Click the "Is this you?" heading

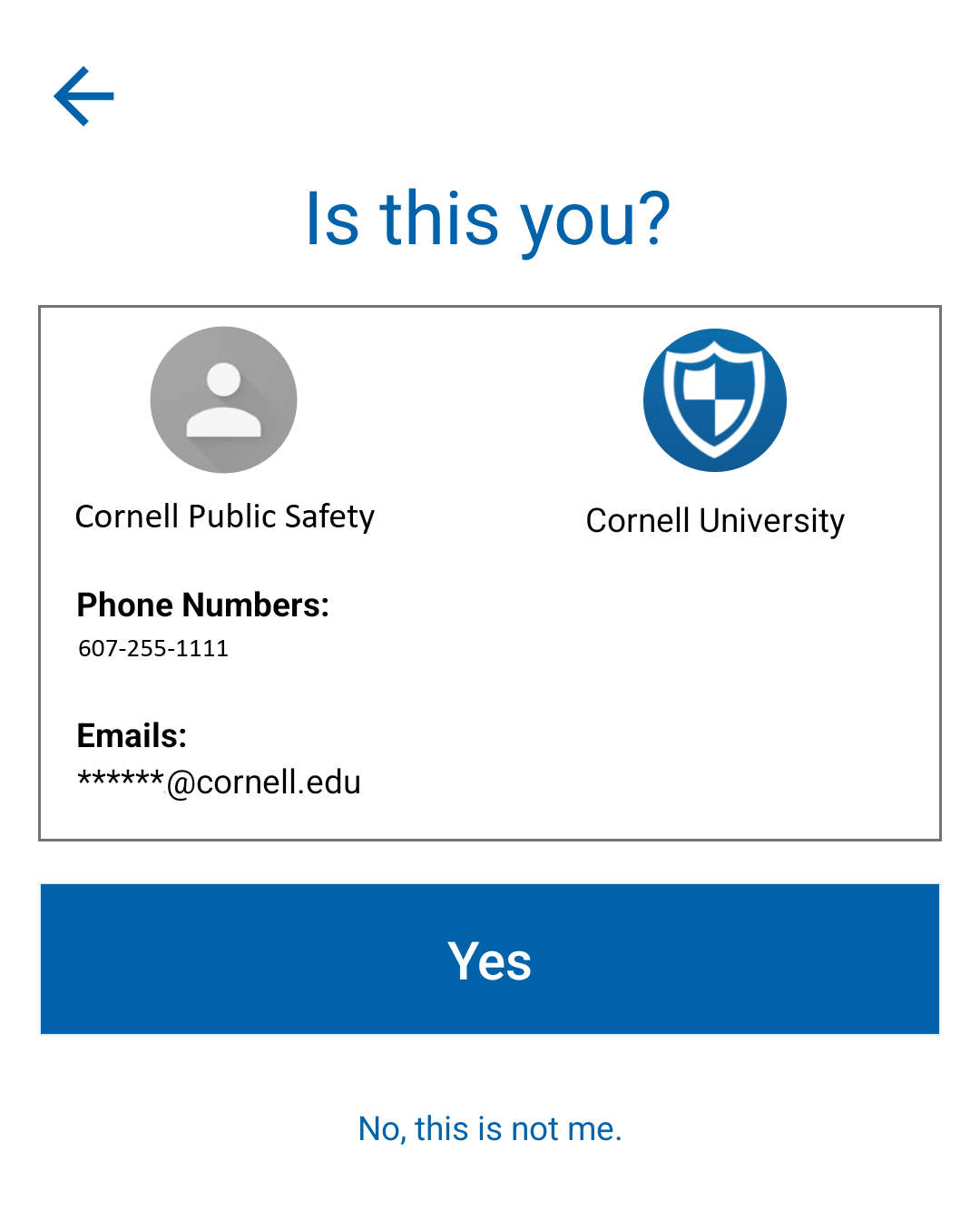point(488,219)
